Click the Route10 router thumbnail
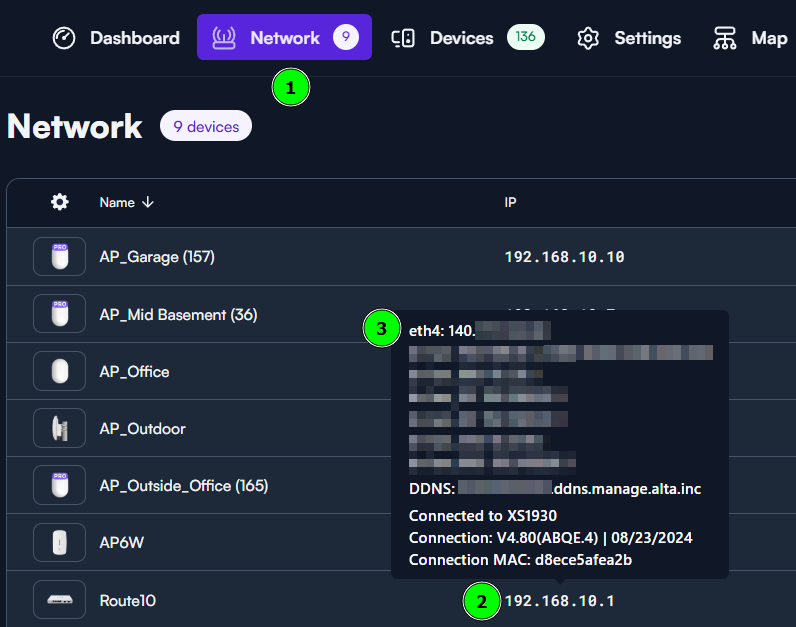 [x=59, y=600]
